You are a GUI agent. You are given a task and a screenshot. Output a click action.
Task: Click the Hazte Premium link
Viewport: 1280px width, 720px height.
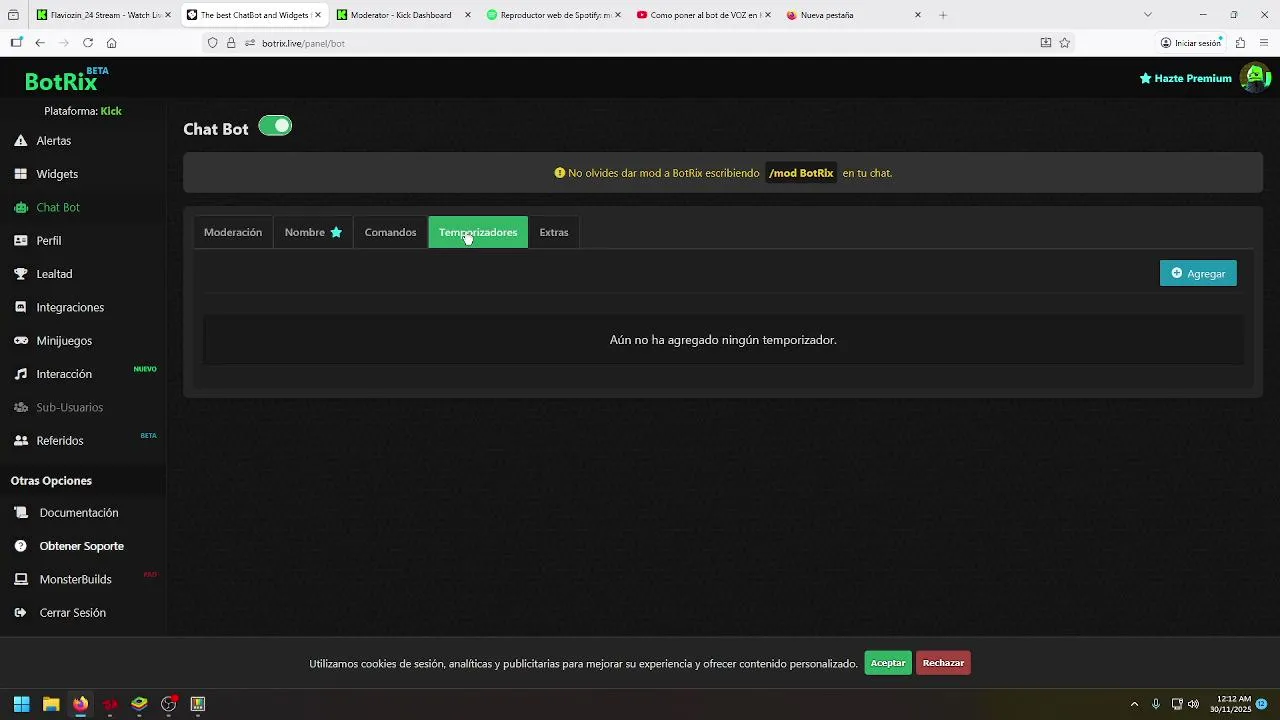(1186, 78)
